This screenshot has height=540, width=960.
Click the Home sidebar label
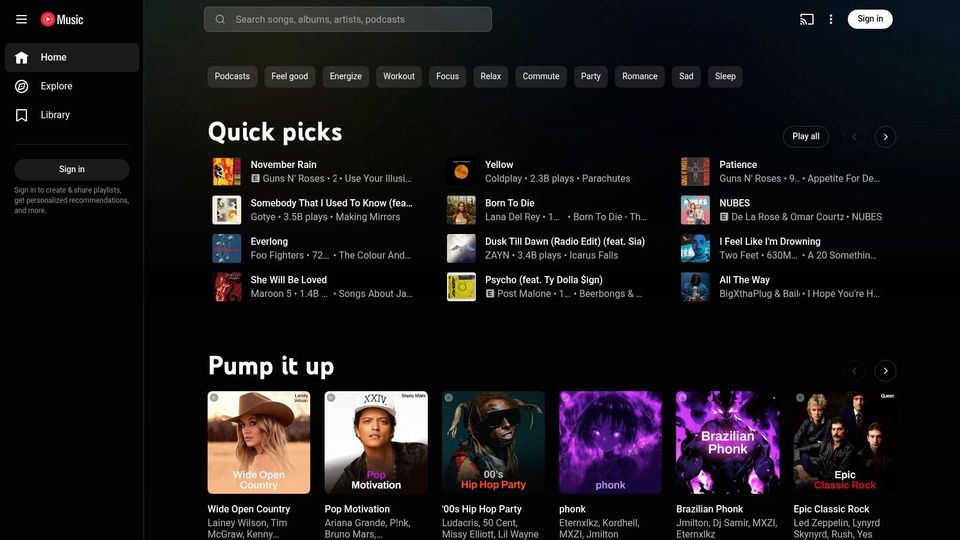click(x=53, y=58)
